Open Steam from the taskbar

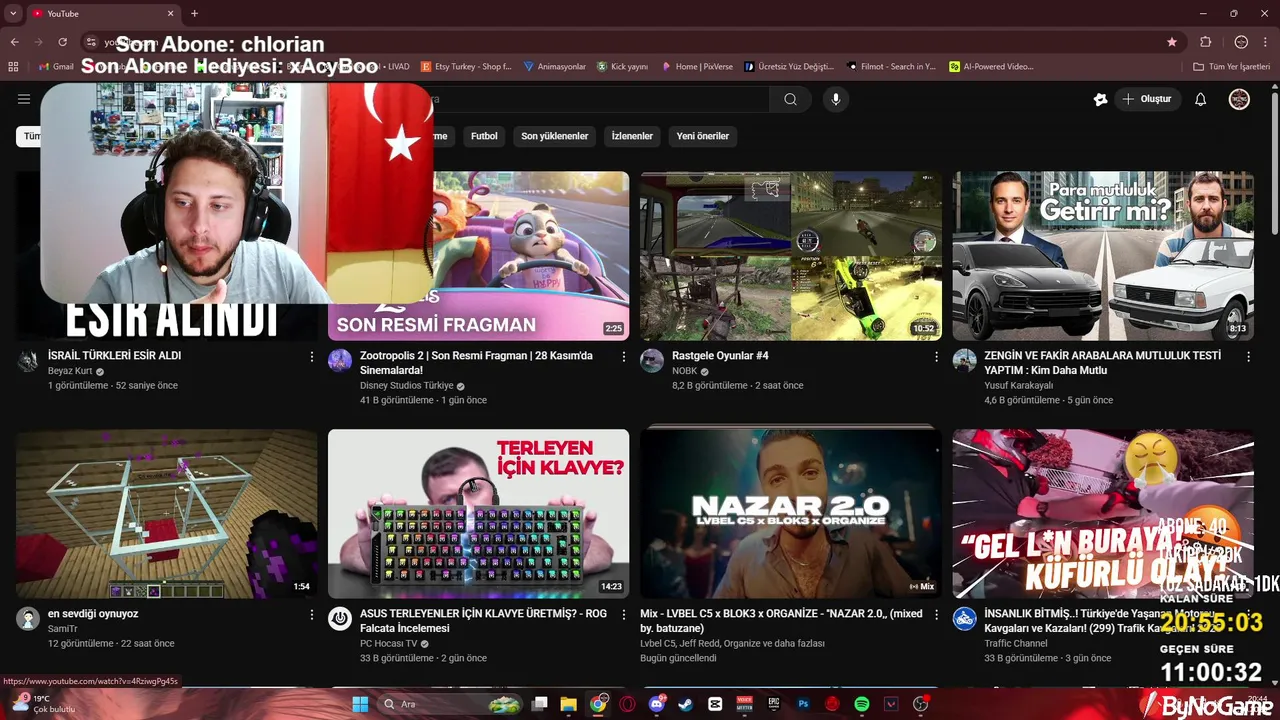pos(685,704)
